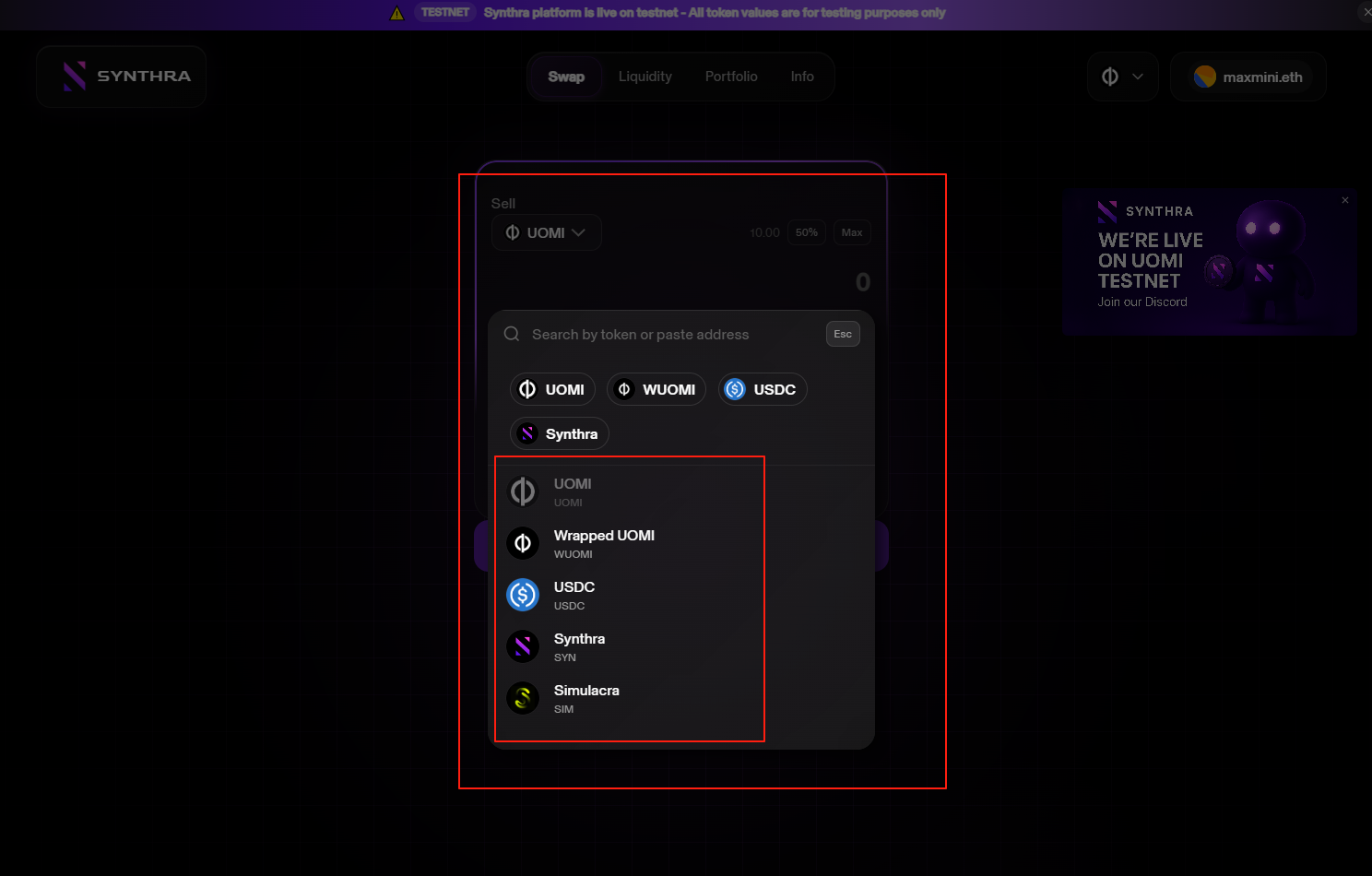
Task: Switch to the Portfolio tab
Action: [731, 77]
